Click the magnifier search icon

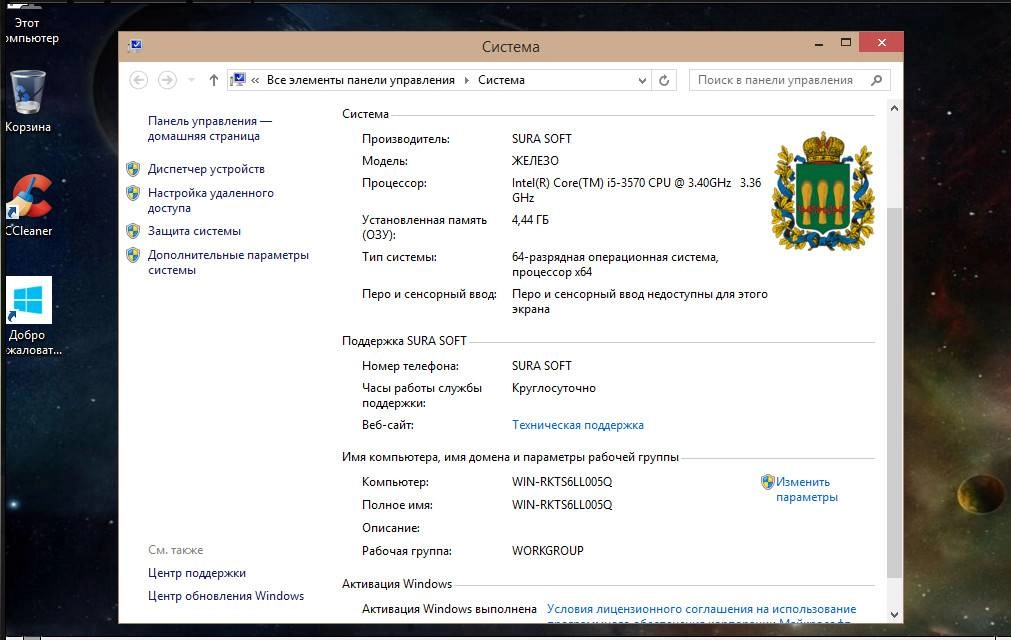click(876, 80)
